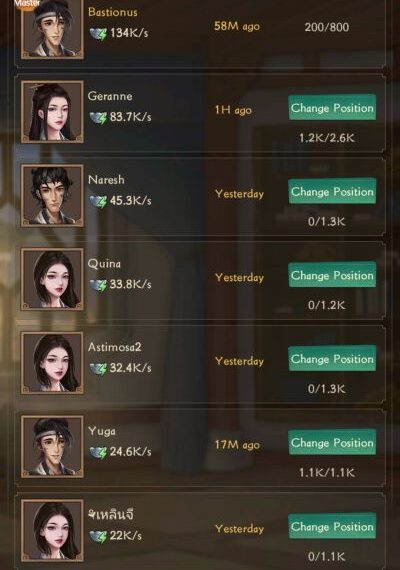400x570 pixels.
Task: Click Yuga's avatar portrait
Action: [52, 446]
